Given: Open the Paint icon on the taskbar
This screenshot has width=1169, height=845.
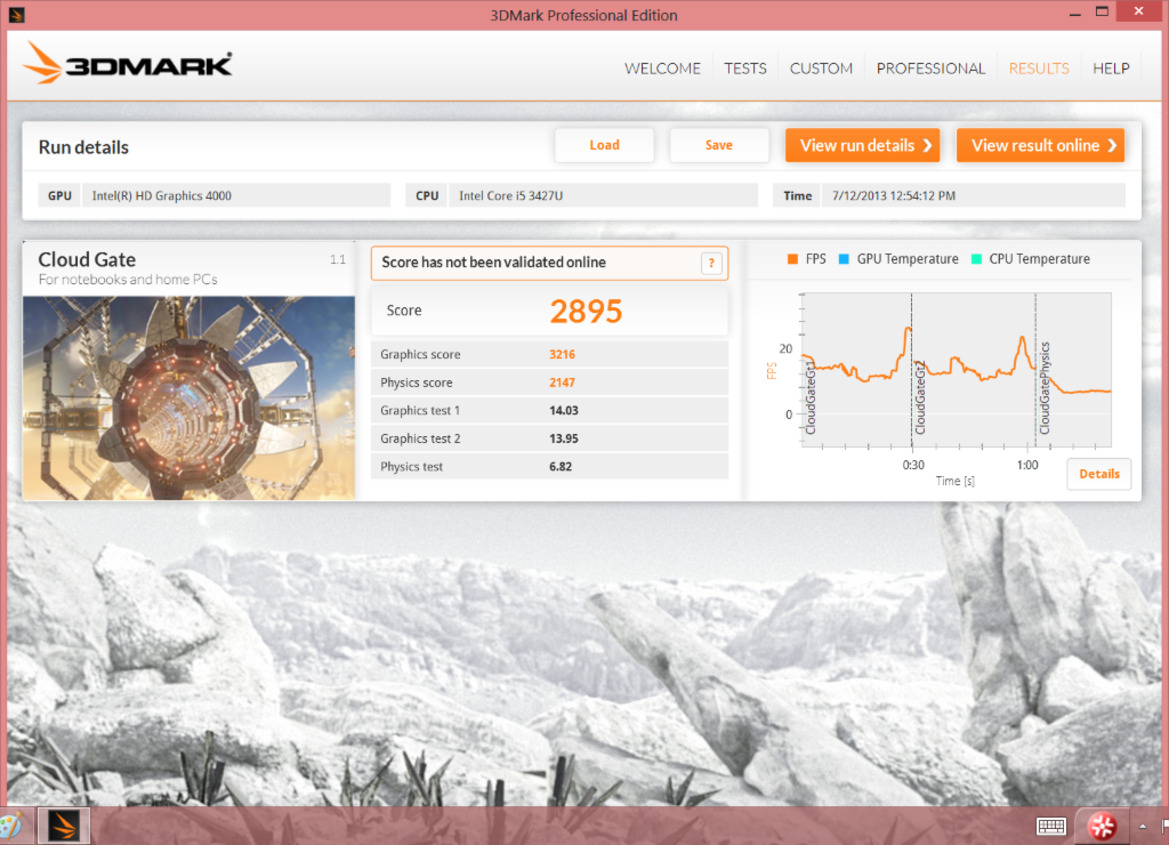Looking at the screenshot, I should [10, 826].
